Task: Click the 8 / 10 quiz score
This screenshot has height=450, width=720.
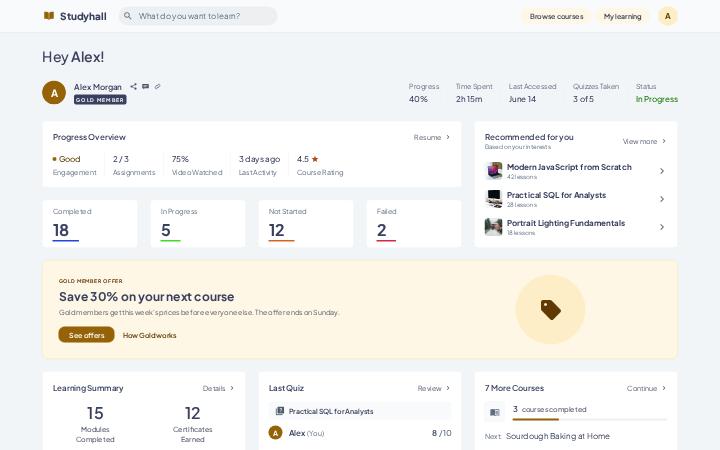Action: 441,433
